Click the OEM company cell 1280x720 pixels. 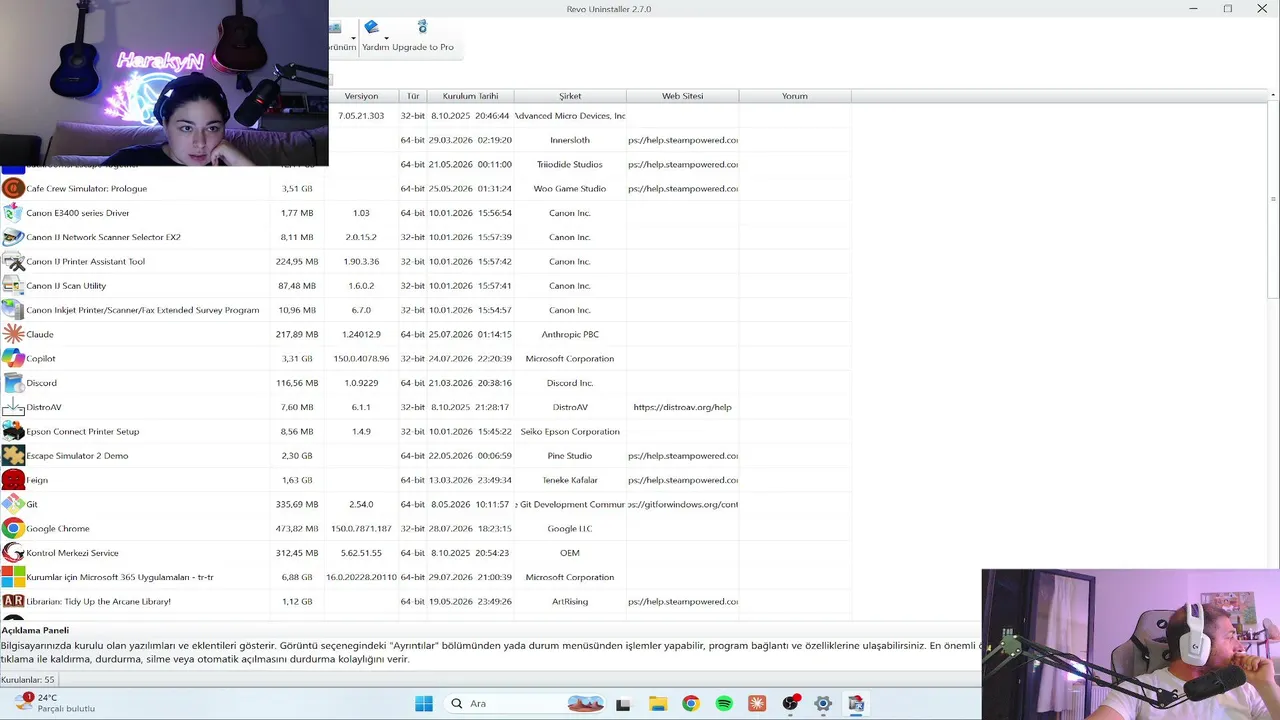(570, 553)
